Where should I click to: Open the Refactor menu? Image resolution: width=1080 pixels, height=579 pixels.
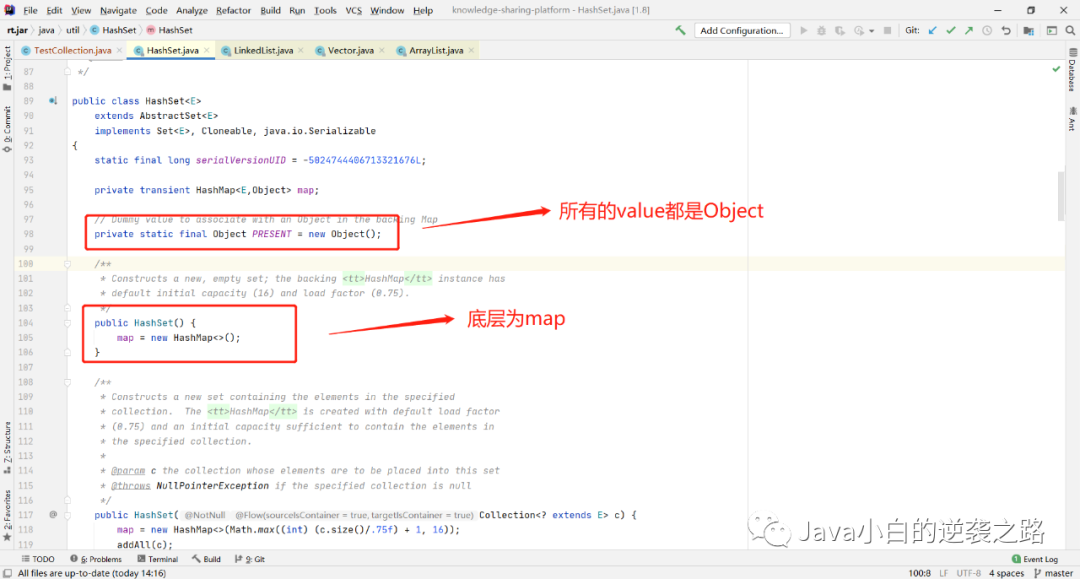233,10
